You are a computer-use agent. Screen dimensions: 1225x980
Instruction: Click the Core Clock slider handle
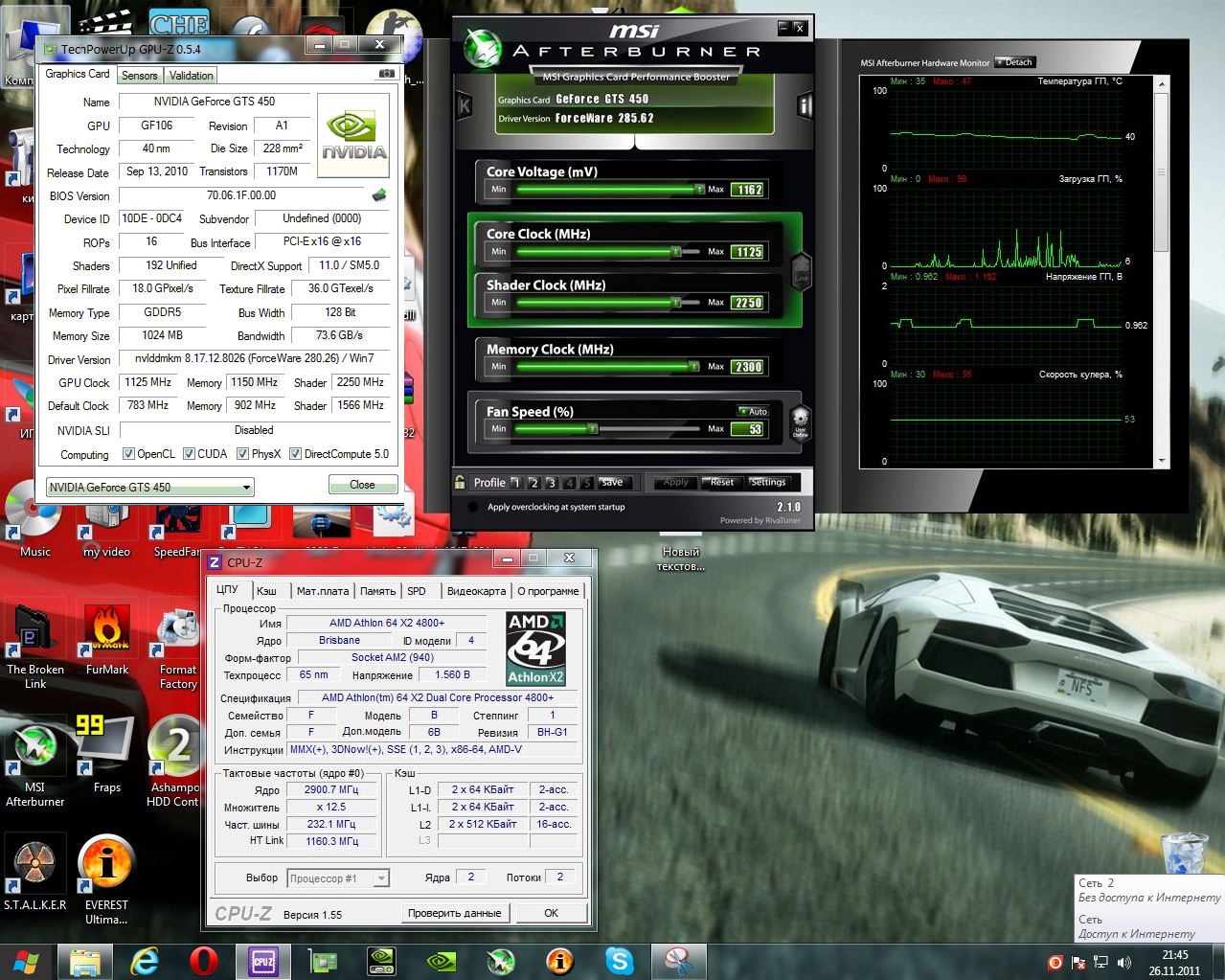(x=676, y=251)
